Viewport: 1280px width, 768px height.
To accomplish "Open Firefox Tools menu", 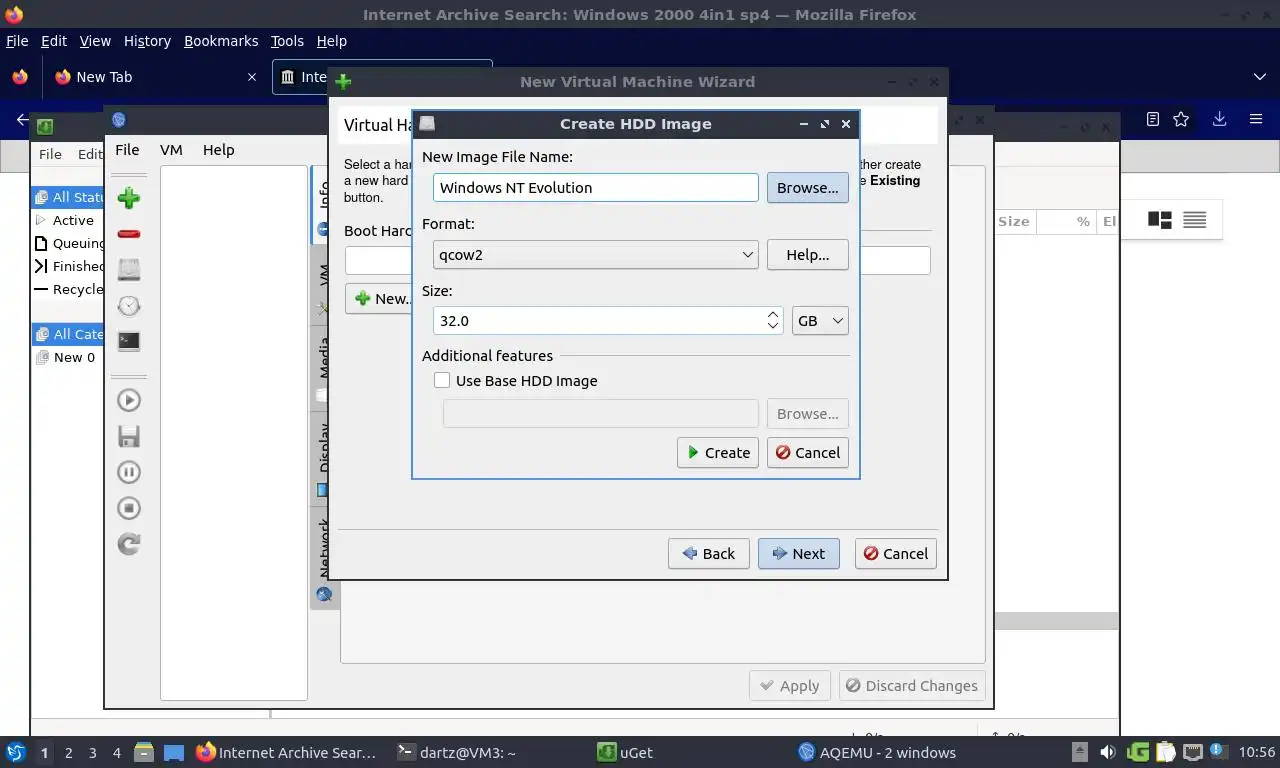I will tap(287, 41).
